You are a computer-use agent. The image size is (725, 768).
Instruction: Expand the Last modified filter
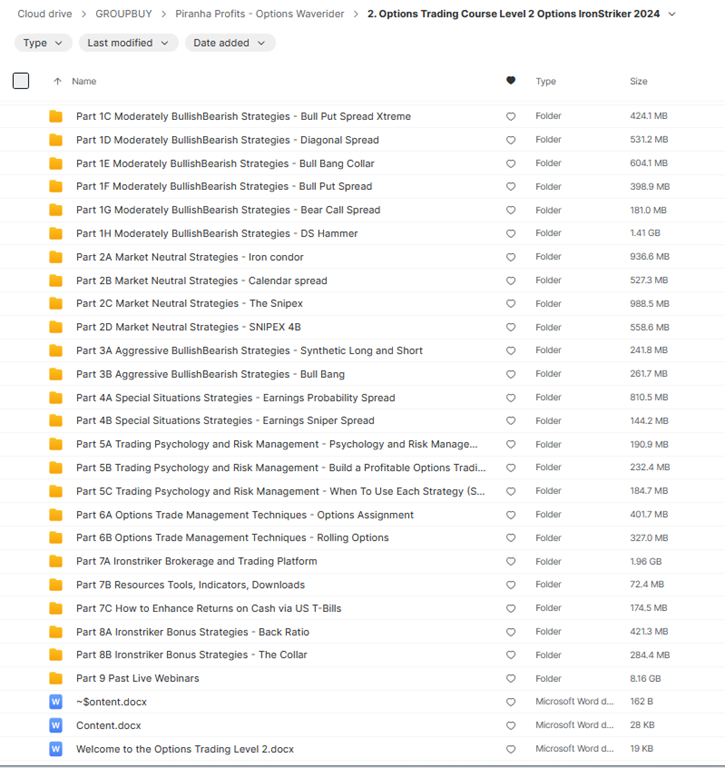pyautogui.click(x=126, y=43)
